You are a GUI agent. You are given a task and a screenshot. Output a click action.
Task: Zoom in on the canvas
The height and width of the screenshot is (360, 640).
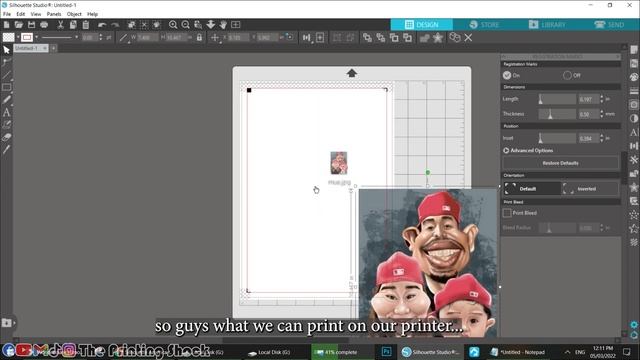click(x=173, y=25)
